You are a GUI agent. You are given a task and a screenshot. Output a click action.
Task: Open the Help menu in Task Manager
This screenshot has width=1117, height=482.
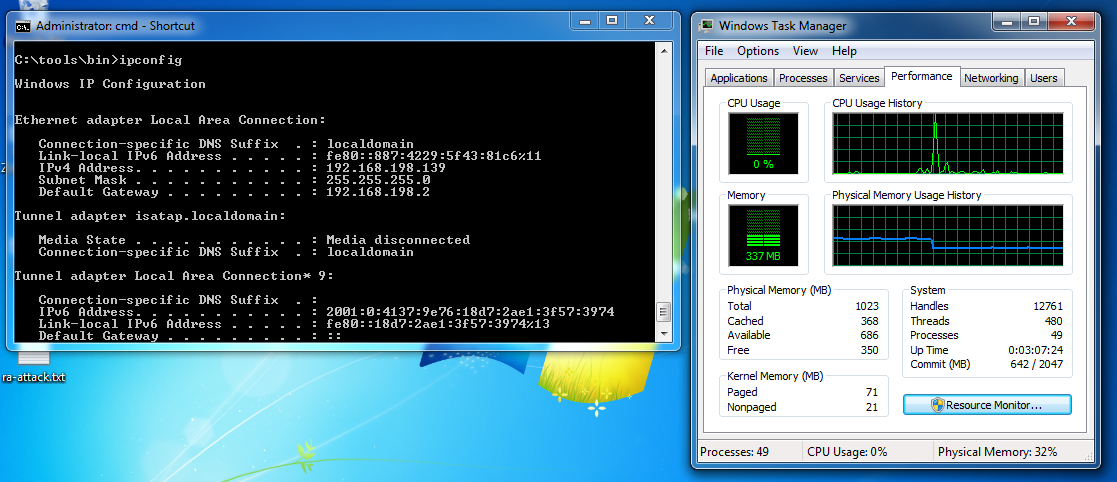844,51
